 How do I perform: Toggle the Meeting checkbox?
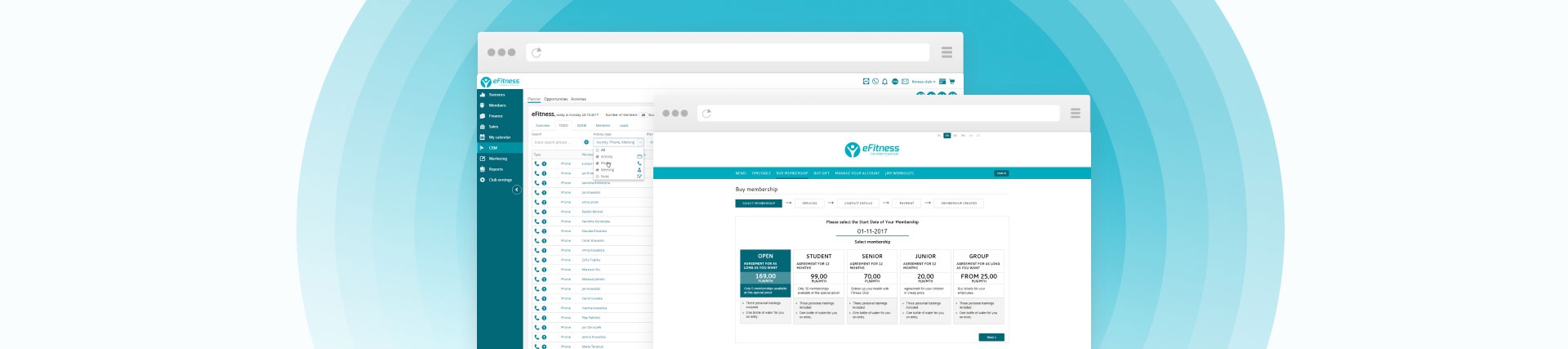pos(597,170)
